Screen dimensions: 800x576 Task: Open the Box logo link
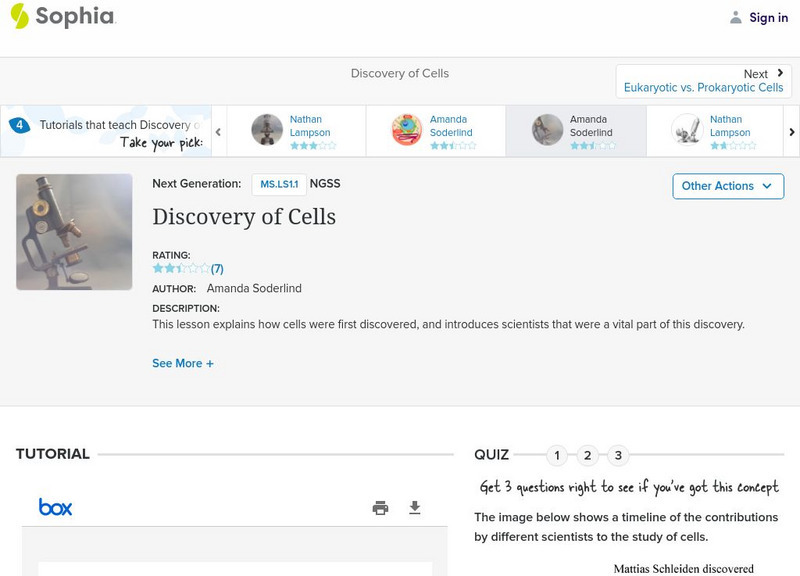tap(55, 508)
